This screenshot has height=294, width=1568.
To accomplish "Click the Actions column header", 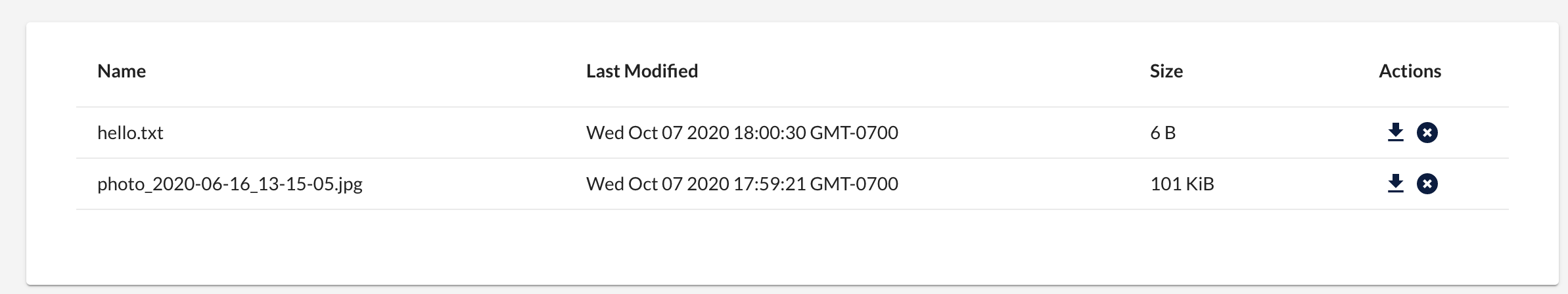I will coord(1410,71).
